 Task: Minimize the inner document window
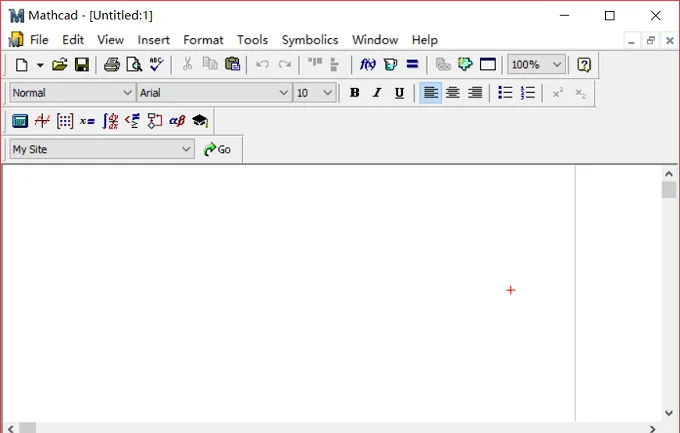631,41
